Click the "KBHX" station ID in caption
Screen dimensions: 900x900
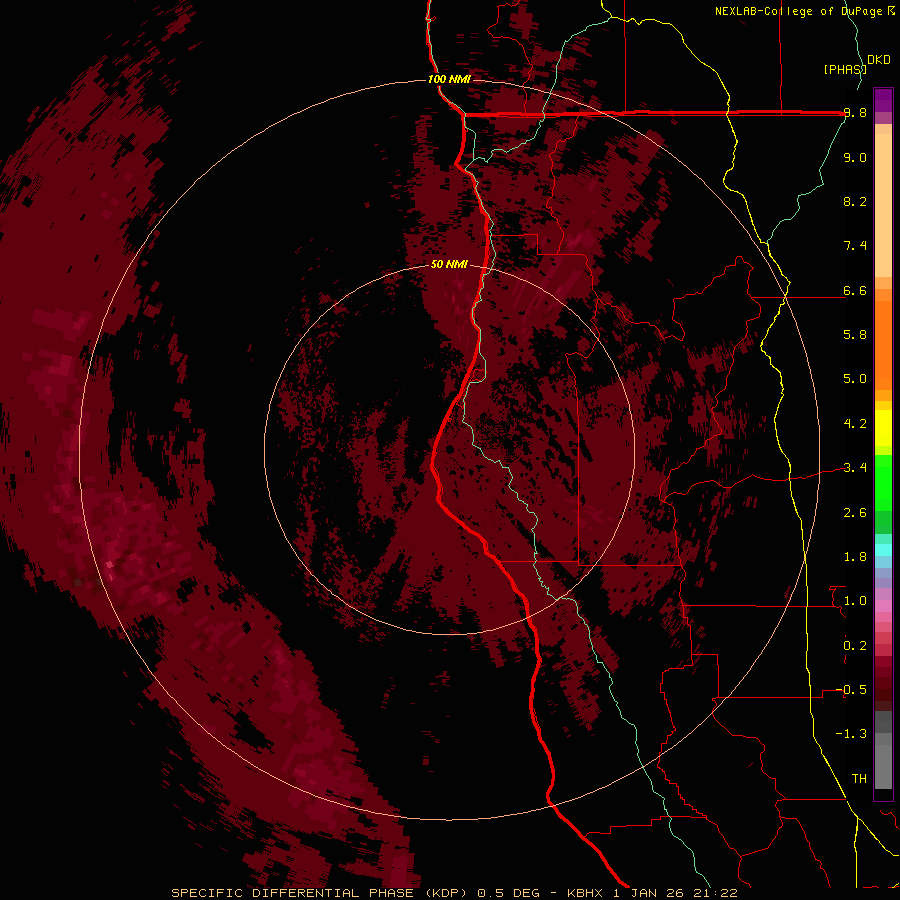[x=585, y=893]
